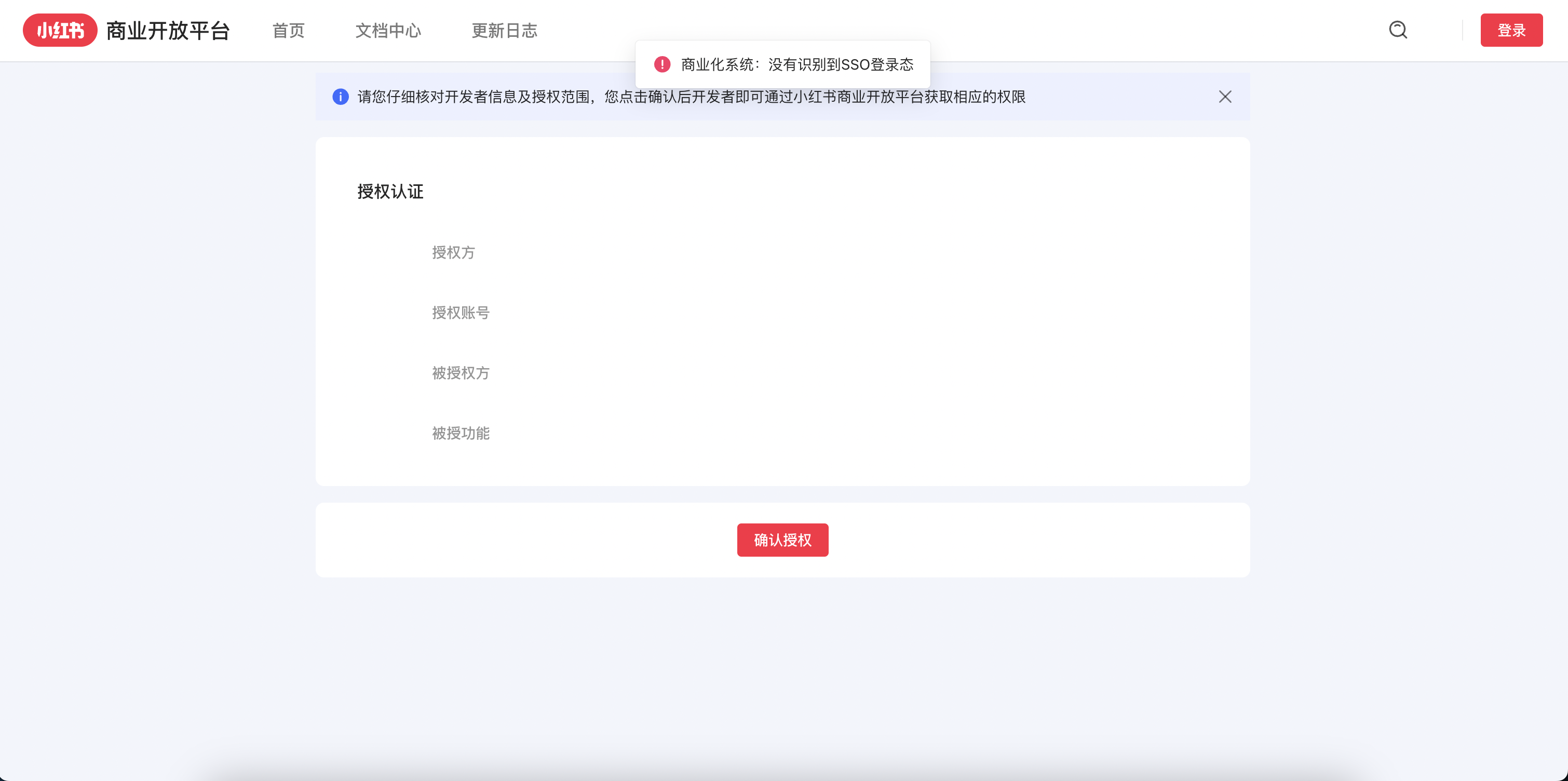Screen dimensions: 1568x781
Task: Click the SSO login error toast message
Action: tap(796, 64)
